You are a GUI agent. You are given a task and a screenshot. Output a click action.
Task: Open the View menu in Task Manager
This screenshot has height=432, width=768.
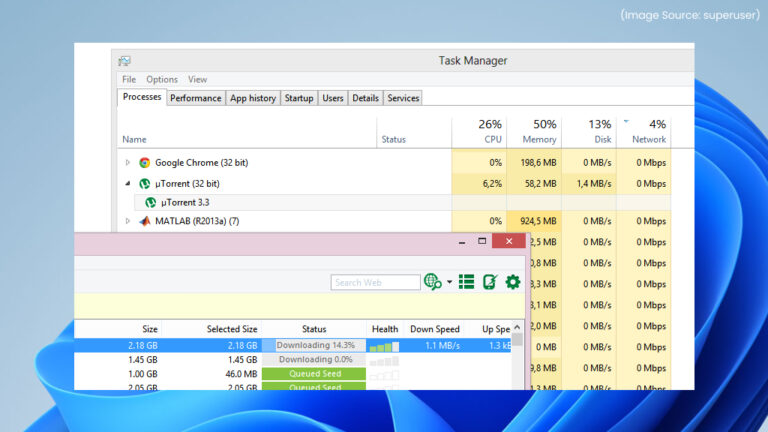[x=197, y=79]
